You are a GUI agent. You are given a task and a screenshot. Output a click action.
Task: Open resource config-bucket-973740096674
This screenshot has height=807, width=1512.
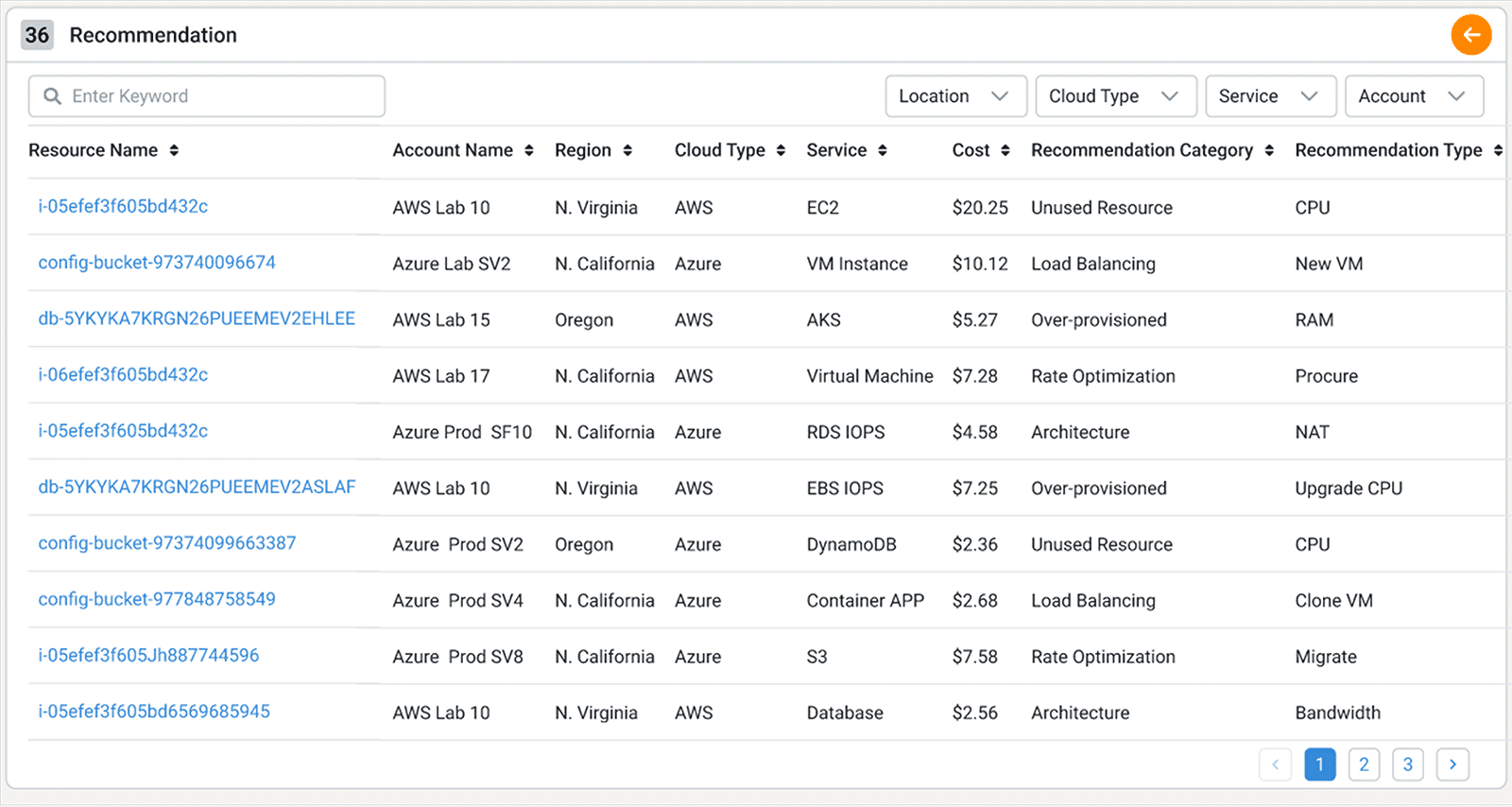157,263
